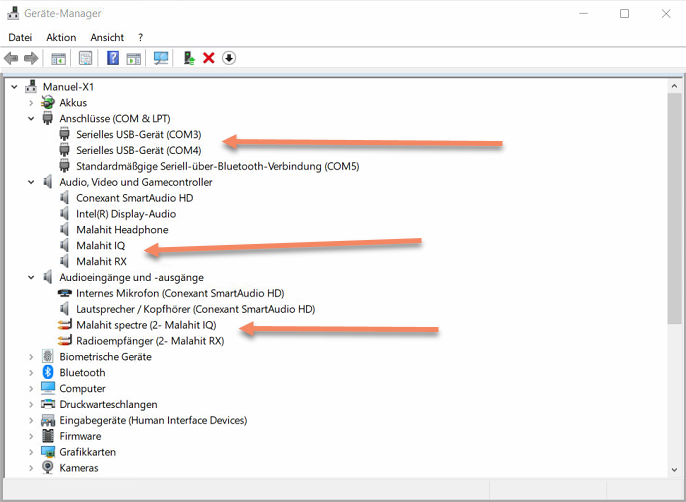Screen dimensions: 686x502
Task: Click the Forward arrow toolbar button
Action: (x=31, y=58)
